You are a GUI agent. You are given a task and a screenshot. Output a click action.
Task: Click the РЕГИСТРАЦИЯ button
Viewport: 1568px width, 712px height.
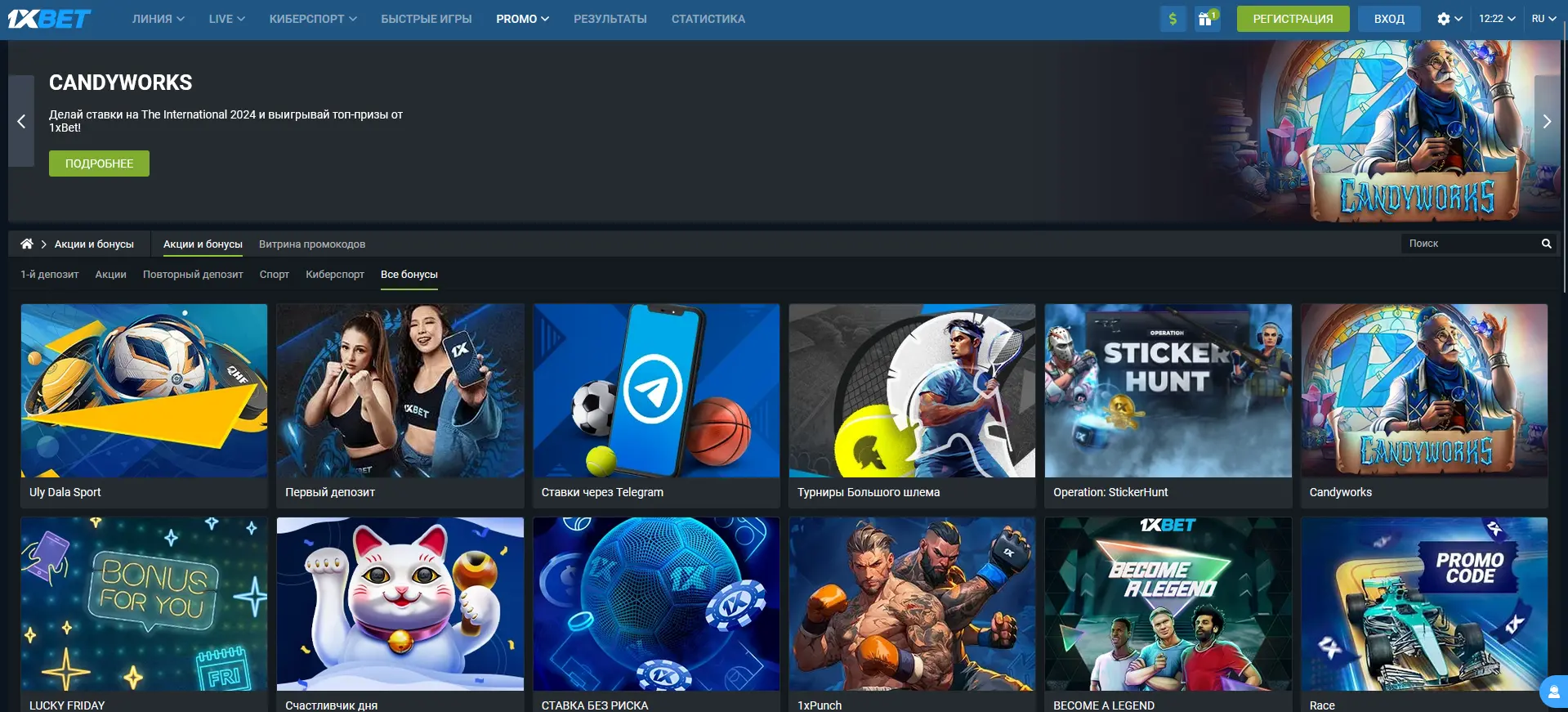coord(1293,19)
